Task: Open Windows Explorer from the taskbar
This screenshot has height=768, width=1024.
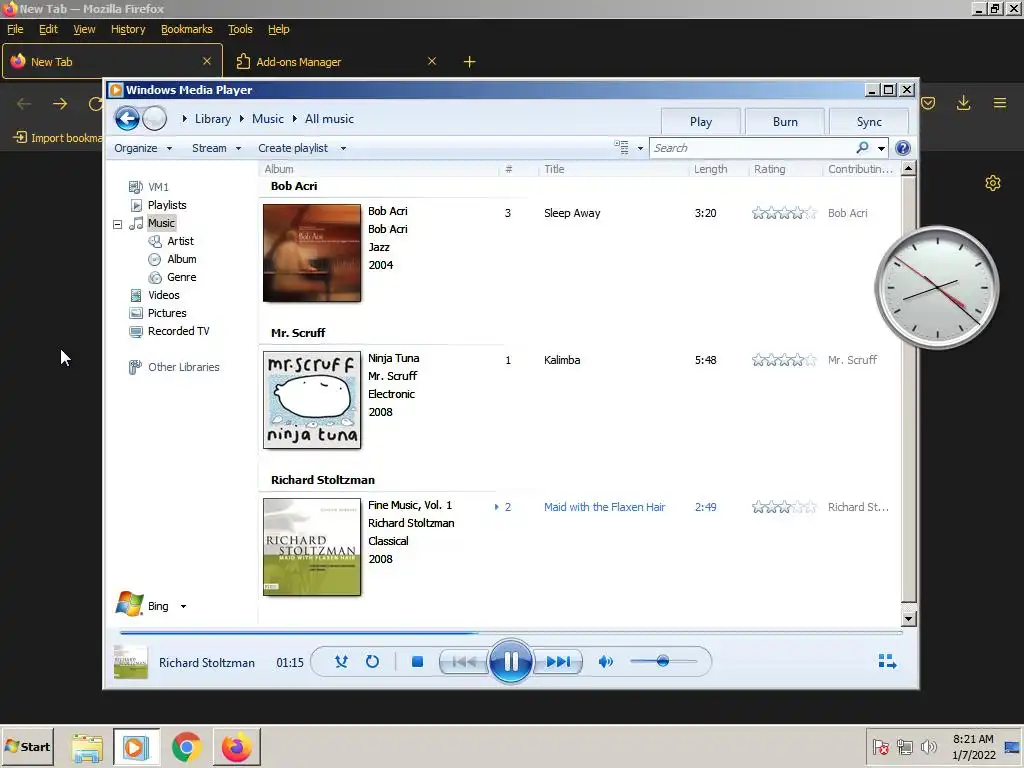Action: point(87,746)
